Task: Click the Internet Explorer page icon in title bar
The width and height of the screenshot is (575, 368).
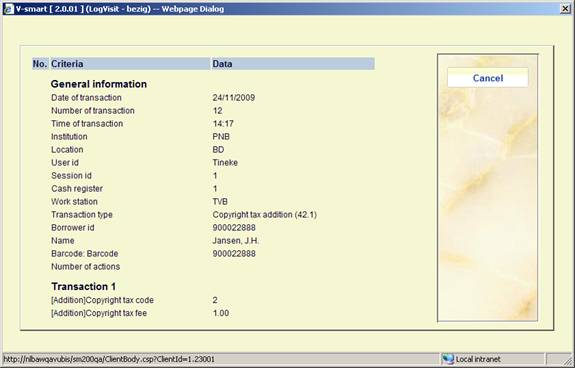Action: click(x=8, y=9)
